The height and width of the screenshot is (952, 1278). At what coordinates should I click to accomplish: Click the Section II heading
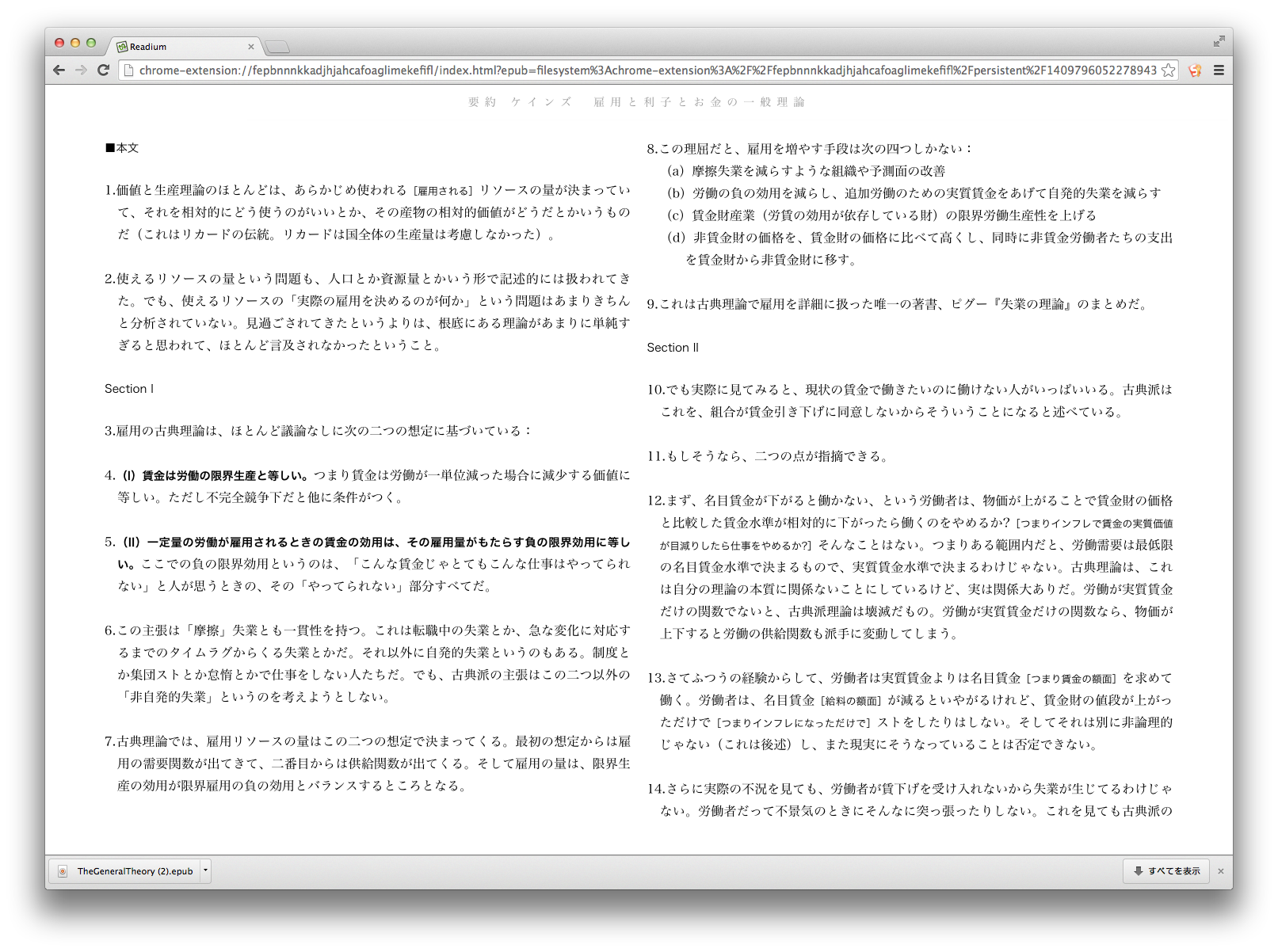click(x=673, y=348)
